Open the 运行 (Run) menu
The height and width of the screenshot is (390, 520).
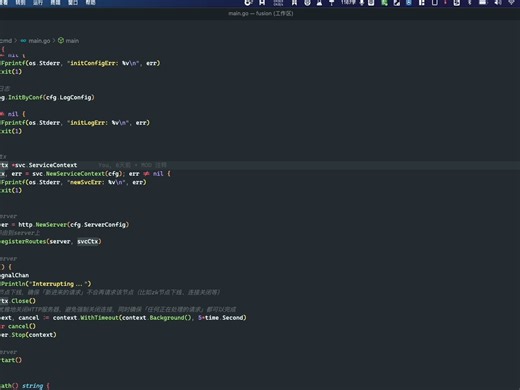tap(38, 2)
